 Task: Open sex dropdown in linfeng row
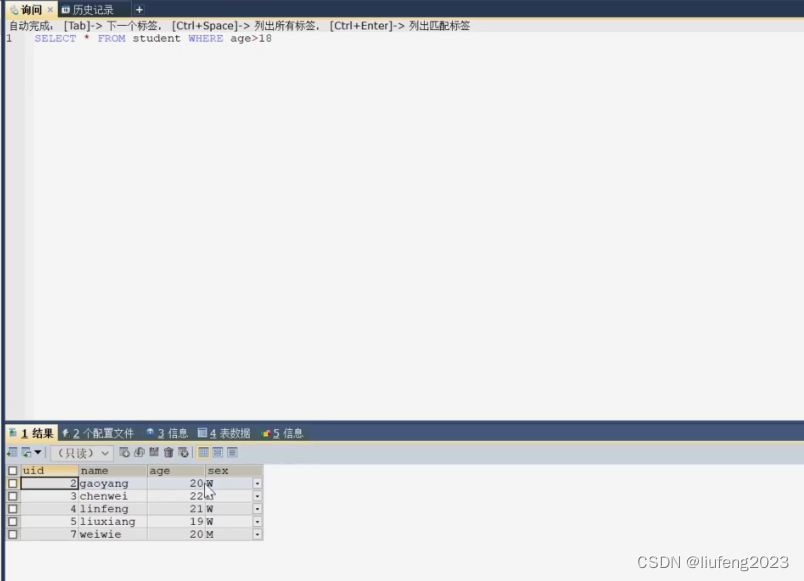(257, 509)
